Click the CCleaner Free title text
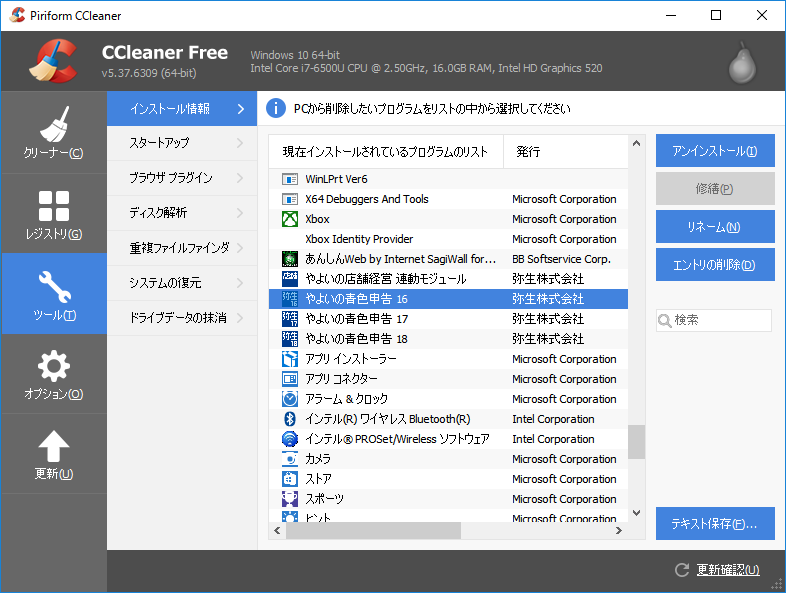 pos(164,52)
